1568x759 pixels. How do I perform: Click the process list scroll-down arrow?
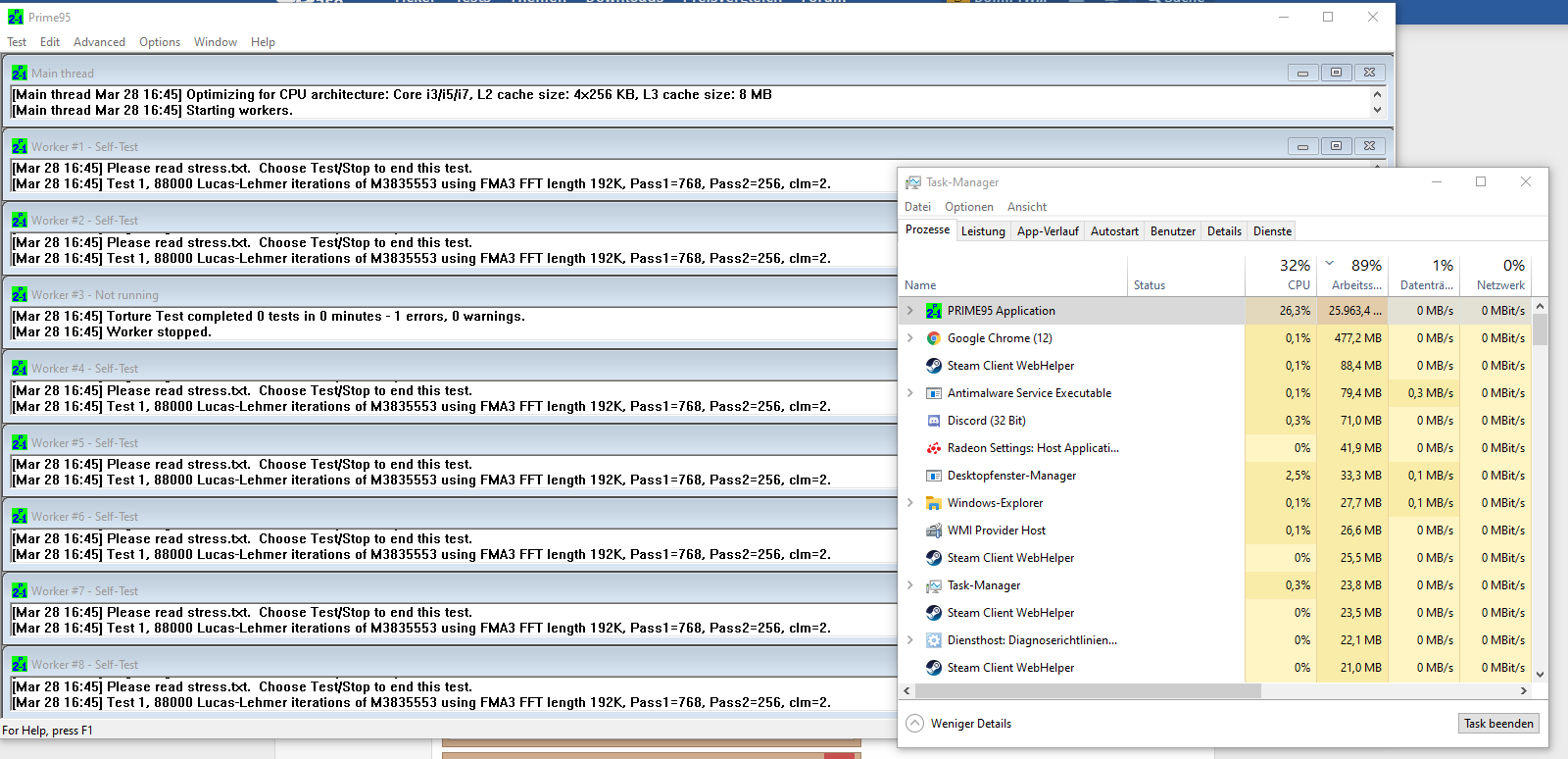(x=1540, y=675)
